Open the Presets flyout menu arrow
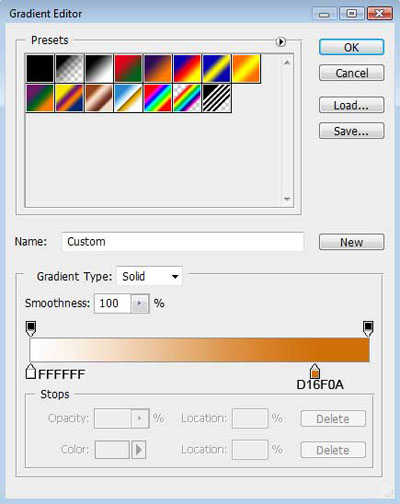Screen dimensions: 400x504 click(x=281, y=42)
